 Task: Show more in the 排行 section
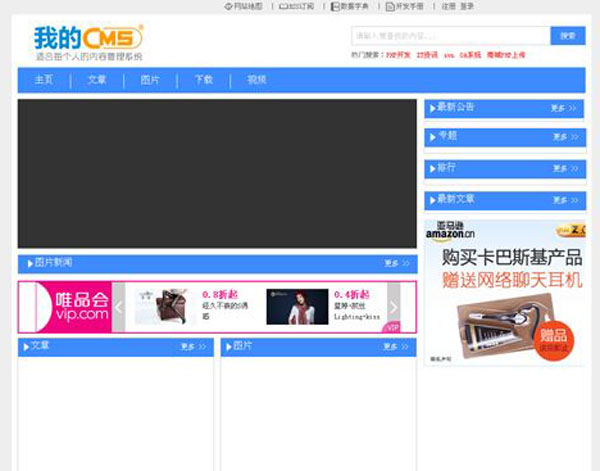click(563, 169)
